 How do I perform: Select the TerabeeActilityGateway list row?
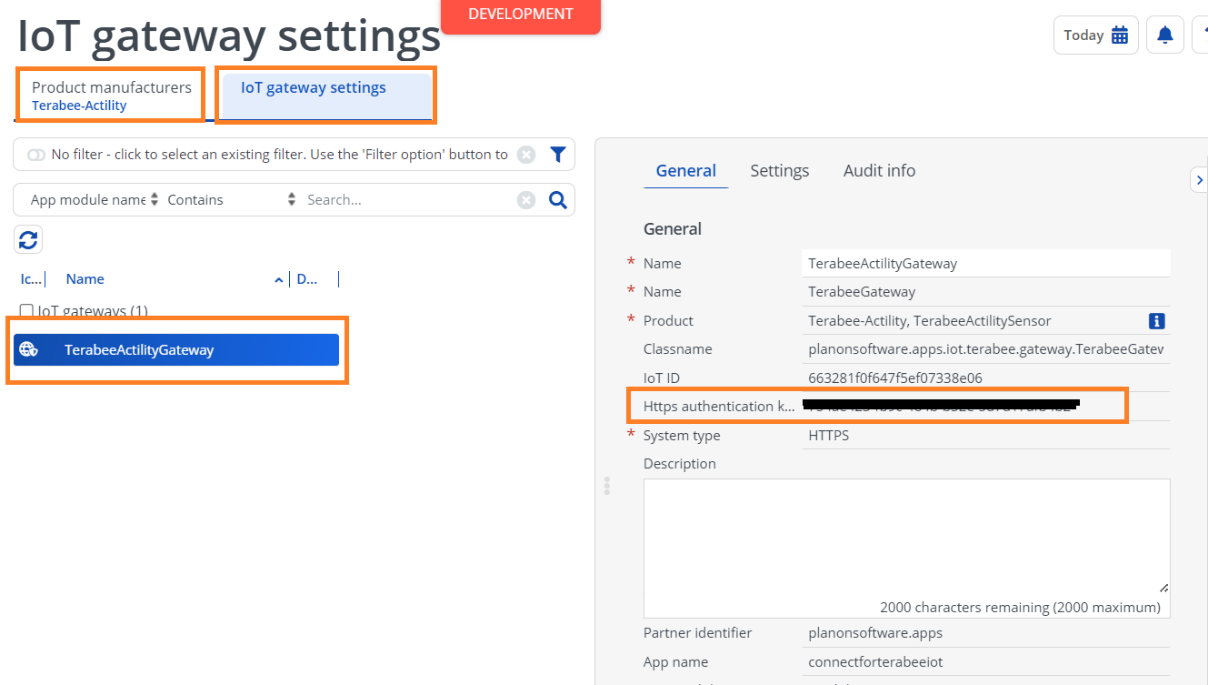[x=176, y=350]
